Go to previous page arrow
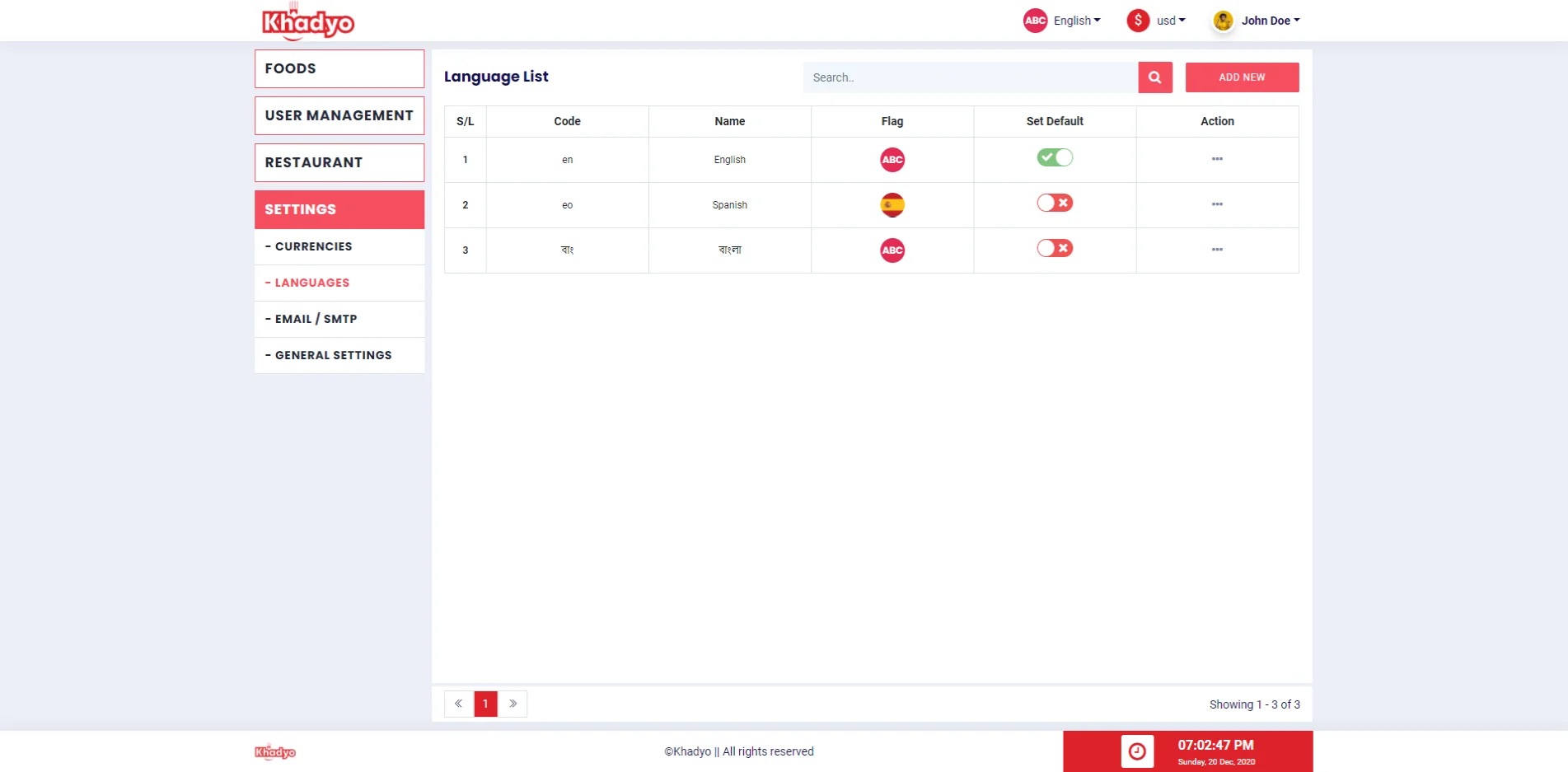1568x772 pixels. point(459,704)
